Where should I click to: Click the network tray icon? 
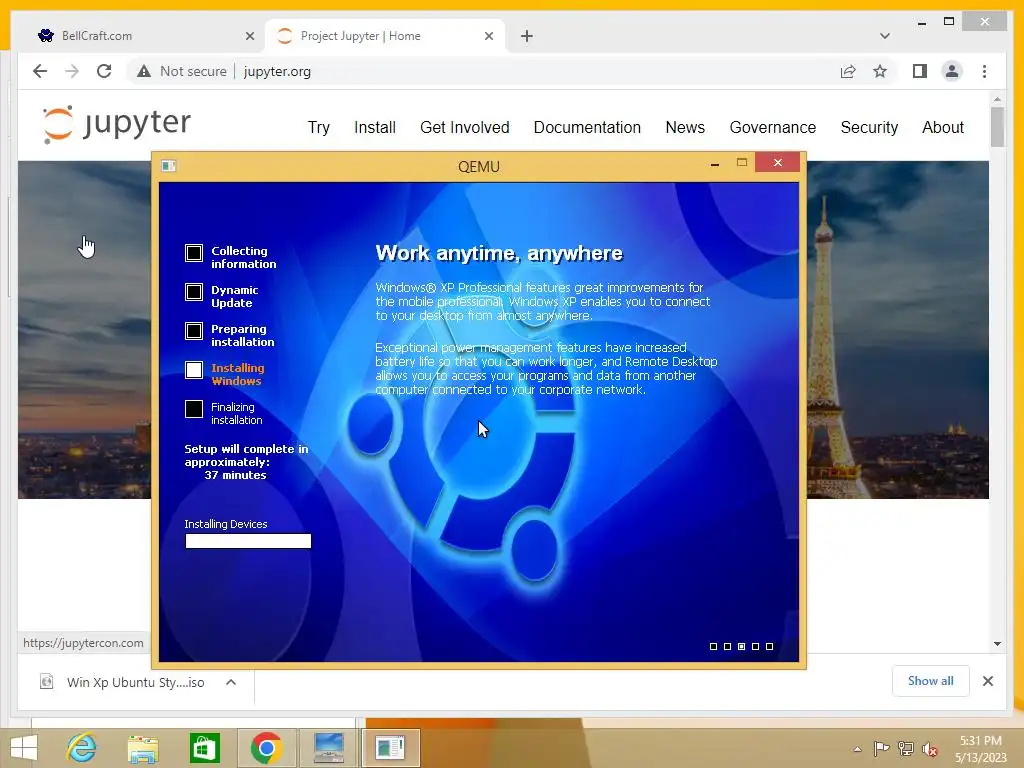906,748
